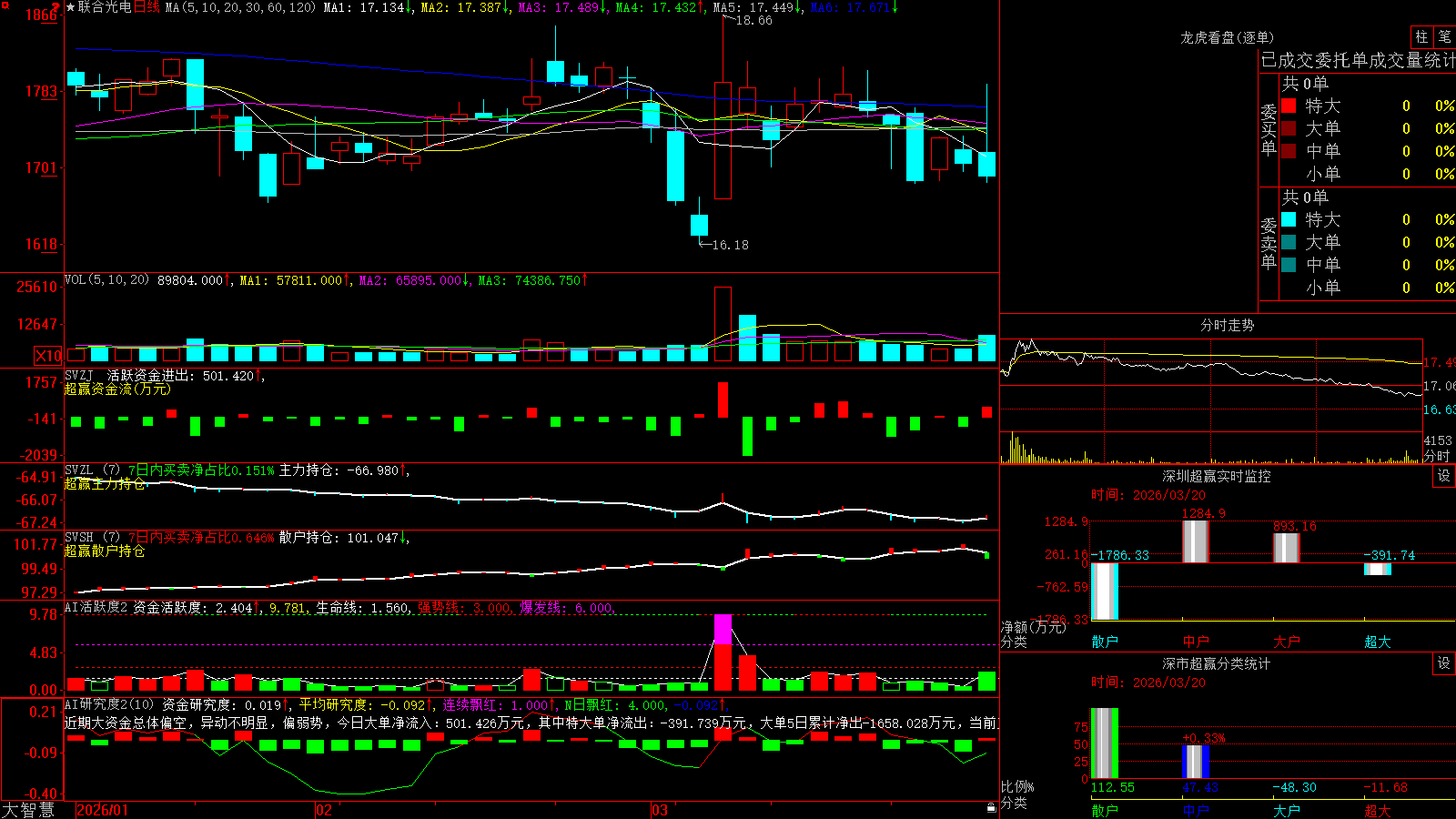Click the green 散户 ratio bar 112.55
Screen dimensions: 1456x819
point(1104,743)
